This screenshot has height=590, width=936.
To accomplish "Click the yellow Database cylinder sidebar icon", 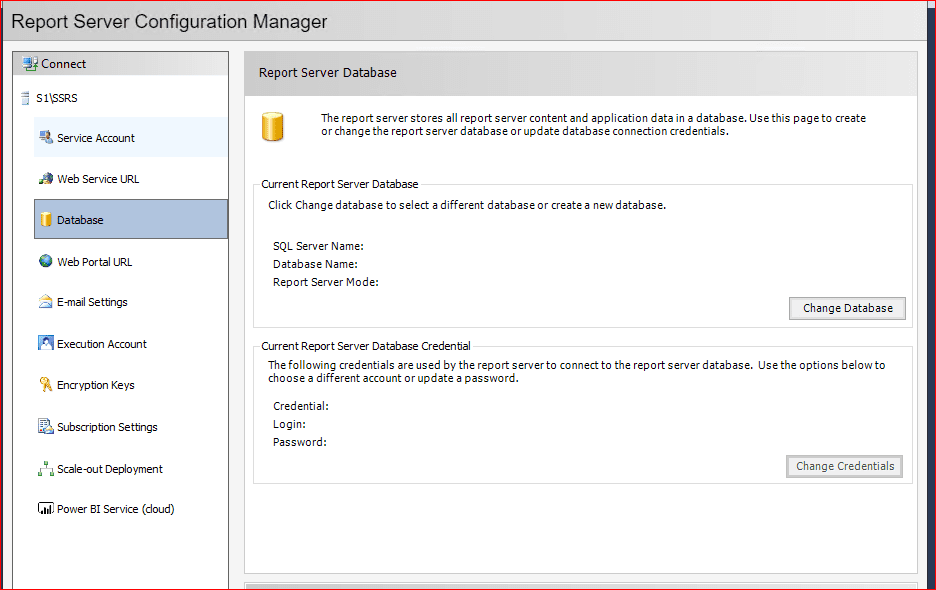I will [x=46, y=220].
